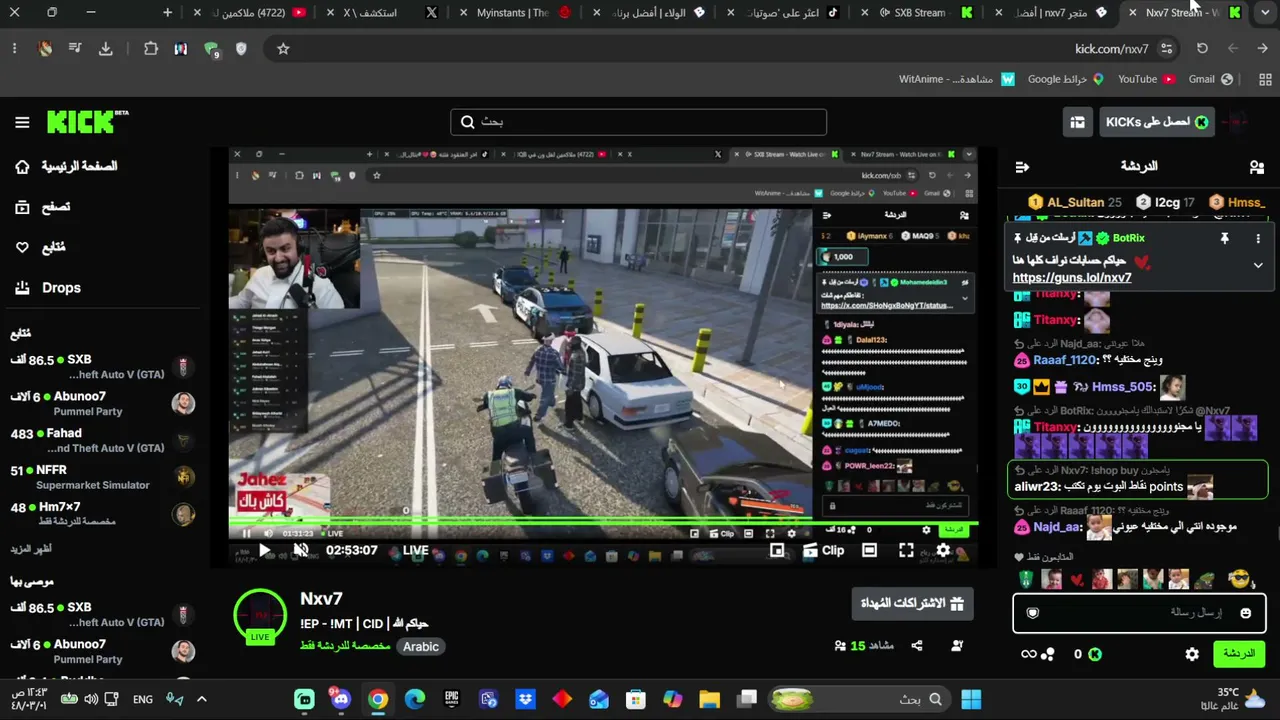Create a Clip of the stream
Image resolution: width=1280 pixels, height=720 pixels.
pyautogui.click(x=823, y=551)
